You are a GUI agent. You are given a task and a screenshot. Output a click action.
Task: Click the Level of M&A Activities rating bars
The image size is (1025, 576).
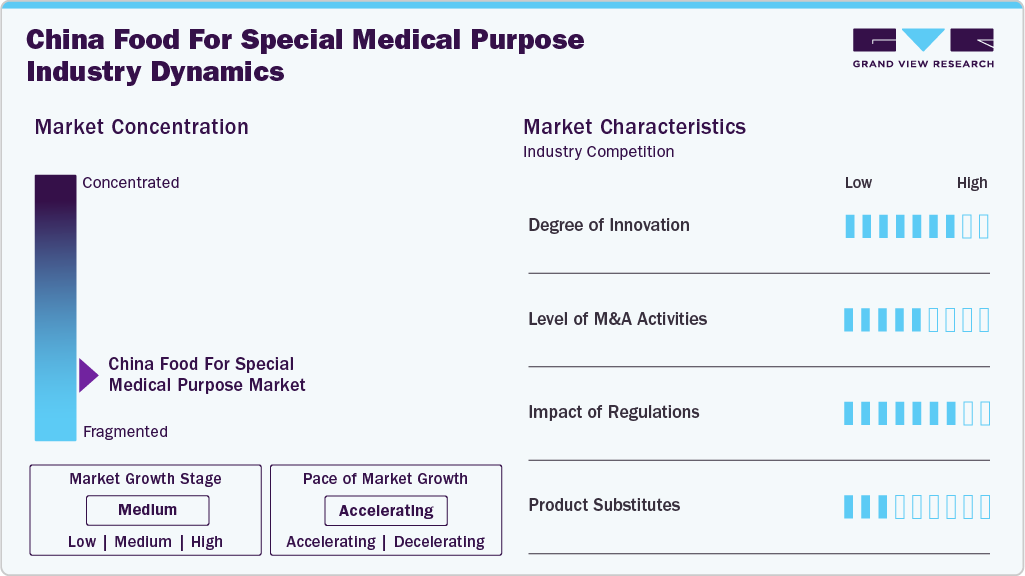point(916,320)
